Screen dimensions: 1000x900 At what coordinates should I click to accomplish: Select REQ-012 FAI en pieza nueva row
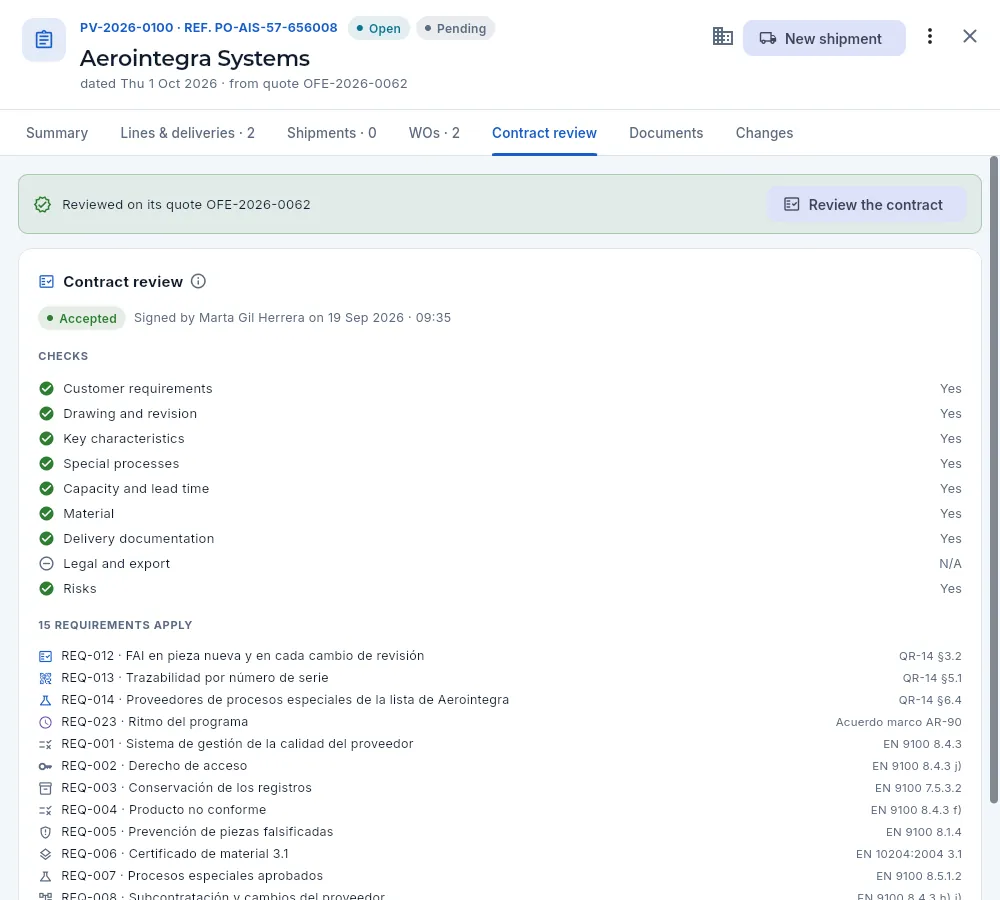tap(500, 656)
